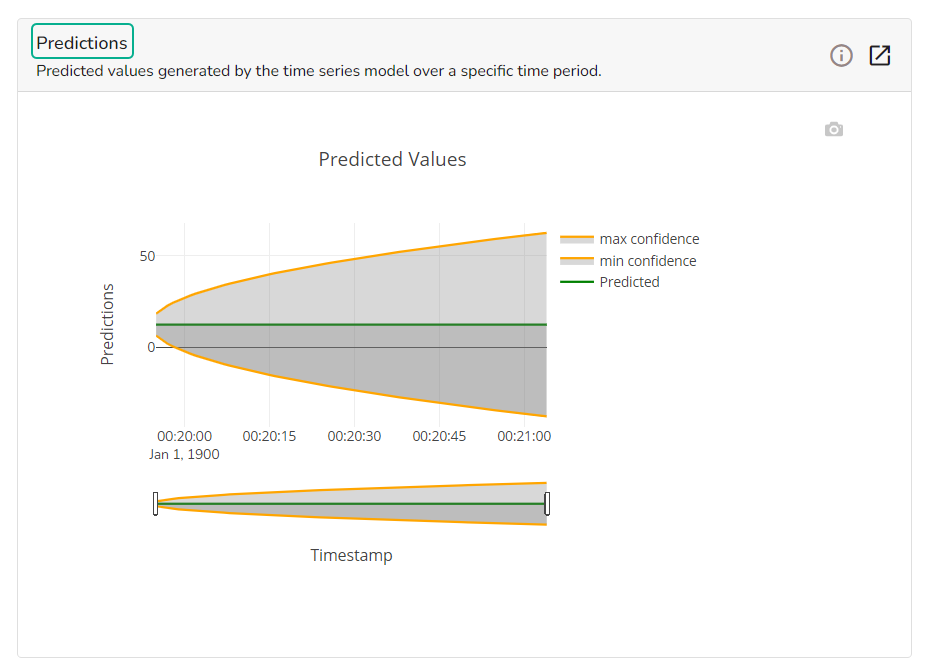
Task: Click the 00:20:30 x-axis tick label
Action: [355, 436]
